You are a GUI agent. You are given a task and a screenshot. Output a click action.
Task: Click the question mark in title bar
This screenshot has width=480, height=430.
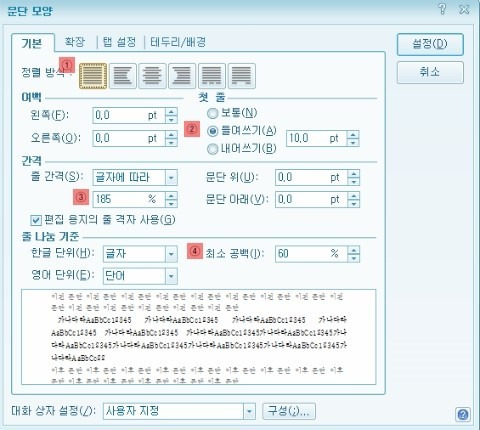tap(442, 9)
